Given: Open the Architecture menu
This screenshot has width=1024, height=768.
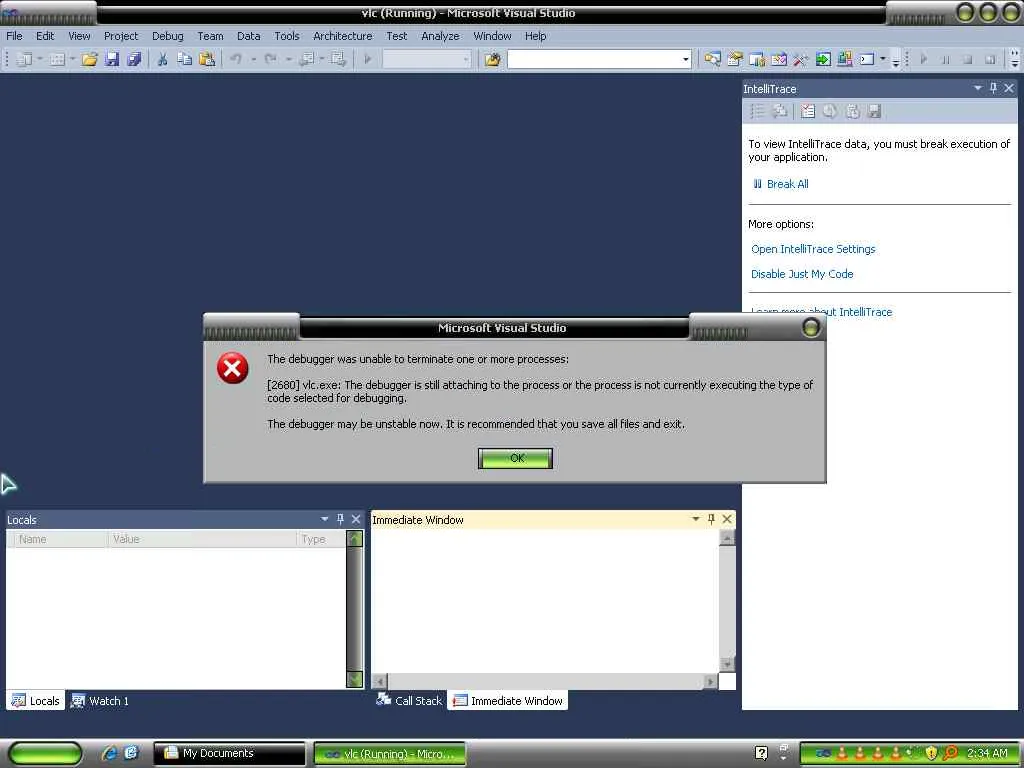Looking at the screenshot, I should point(342,36).
